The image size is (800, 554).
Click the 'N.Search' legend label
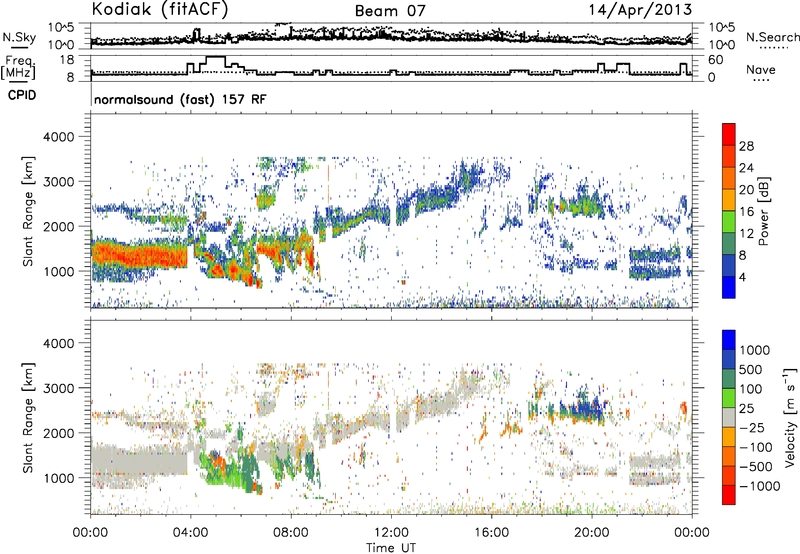coord(772,37)
